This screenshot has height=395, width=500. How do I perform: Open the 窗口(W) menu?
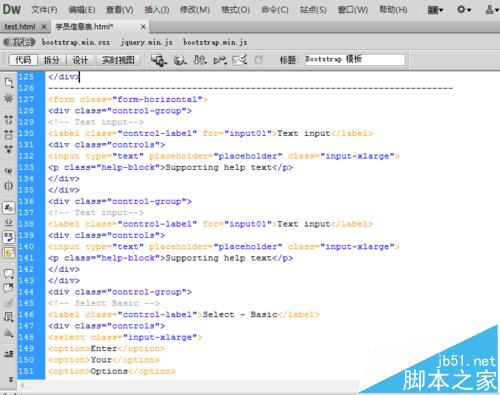[353, 10]
